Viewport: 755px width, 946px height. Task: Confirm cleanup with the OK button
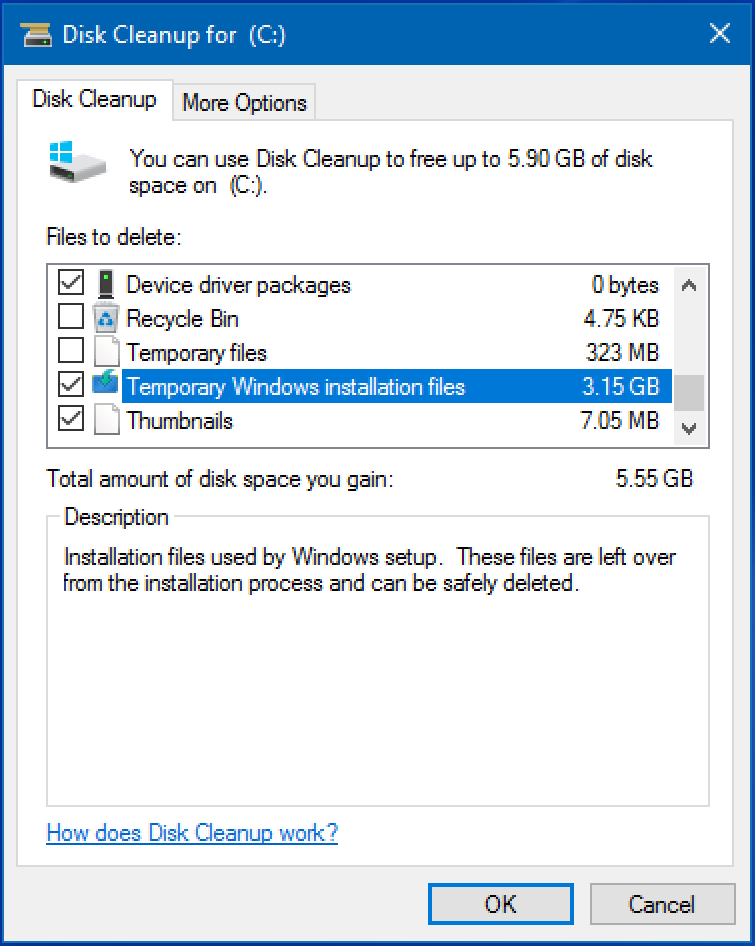coord(500,904)
